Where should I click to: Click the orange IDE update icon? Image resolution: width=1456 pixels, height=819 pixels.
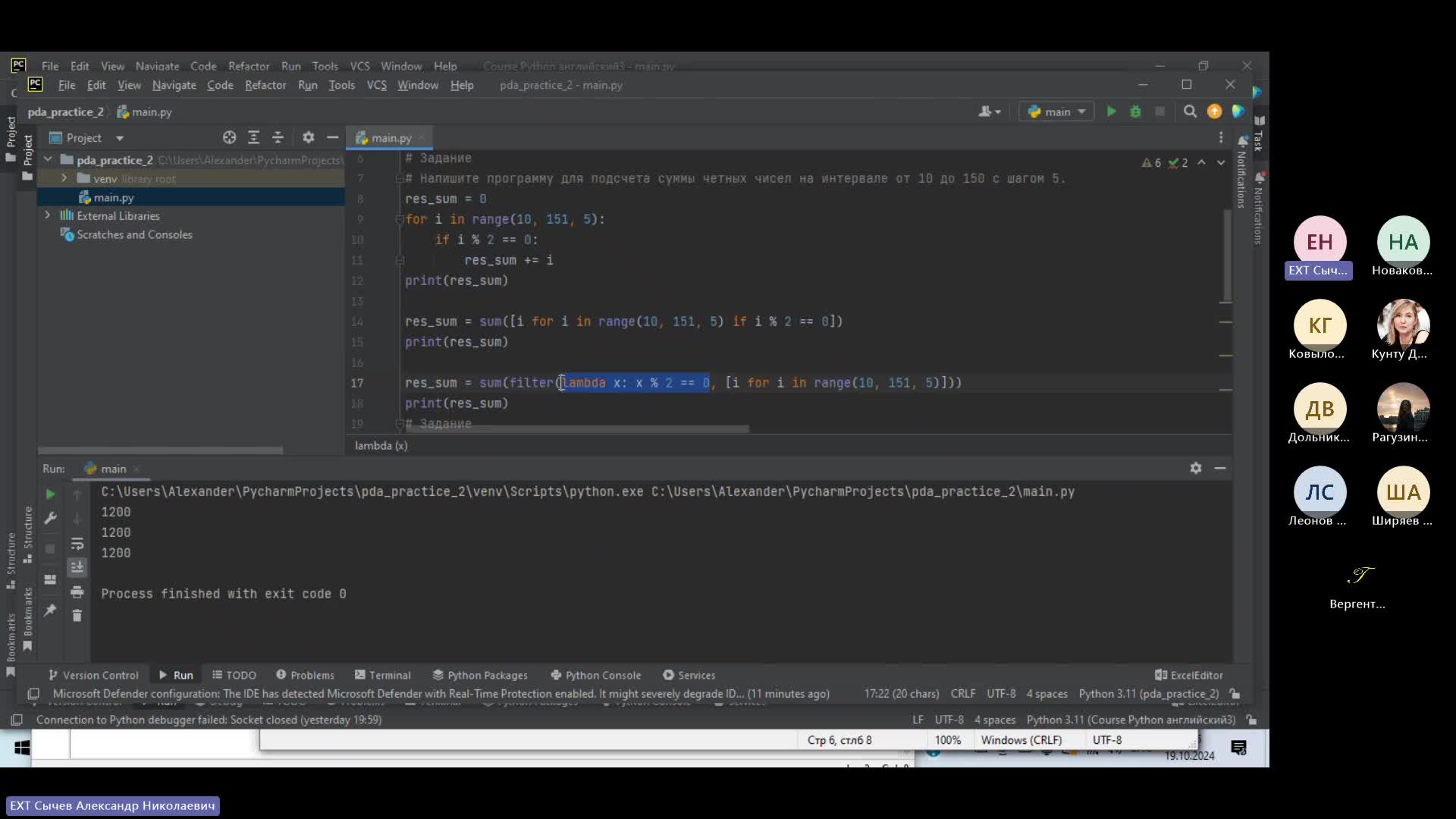(1214, 111)
